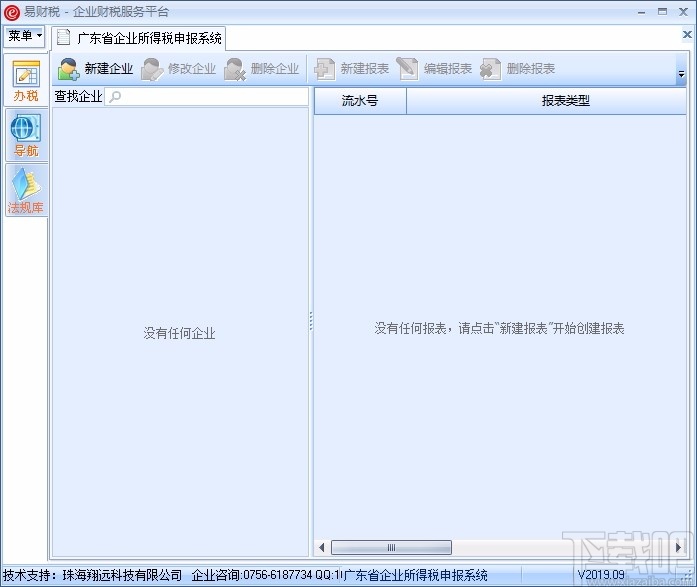This screenshot has width=697, height=587.
Task: Click 技术支持 company text in status bar
Action: [x=92, y=575]
